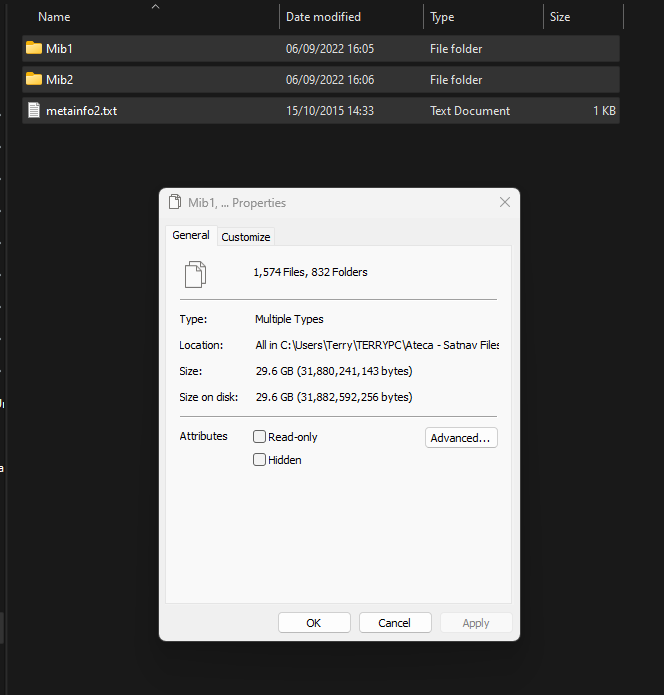The height and width of the screenshot is (695, 664).
Task: Select the General tab
Action: 191,235
